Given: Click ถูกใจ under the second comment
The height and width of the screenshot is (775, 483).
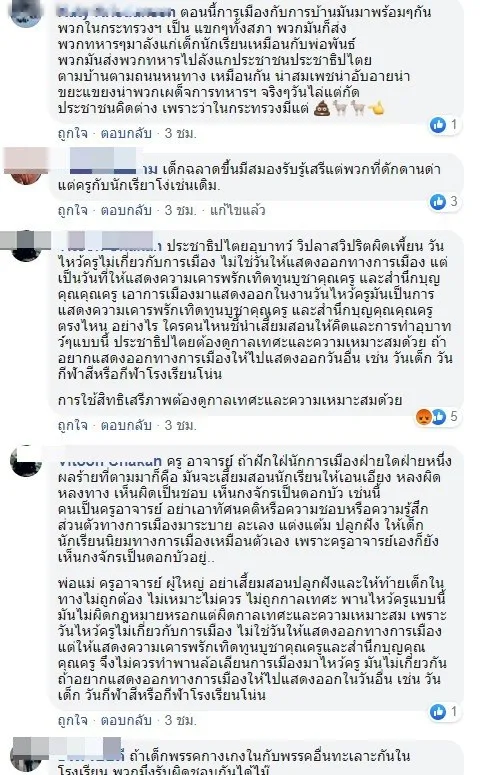Looking at the screenshot, I should pyautogui.click(x=72, y=210).
